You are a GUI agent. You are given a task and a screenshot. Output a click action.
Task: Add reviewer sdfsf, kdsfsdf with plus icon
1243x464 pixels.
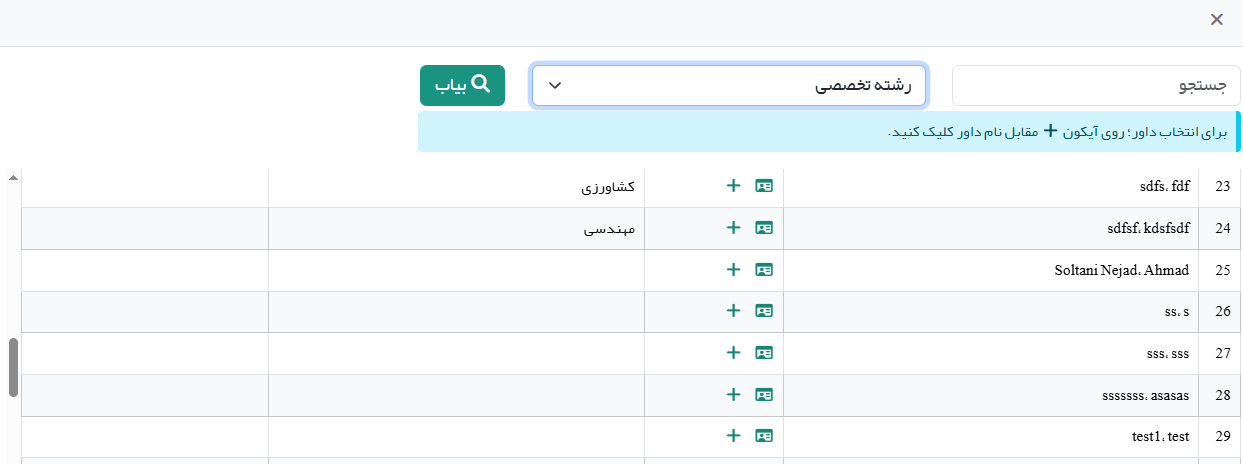[733, 228]
